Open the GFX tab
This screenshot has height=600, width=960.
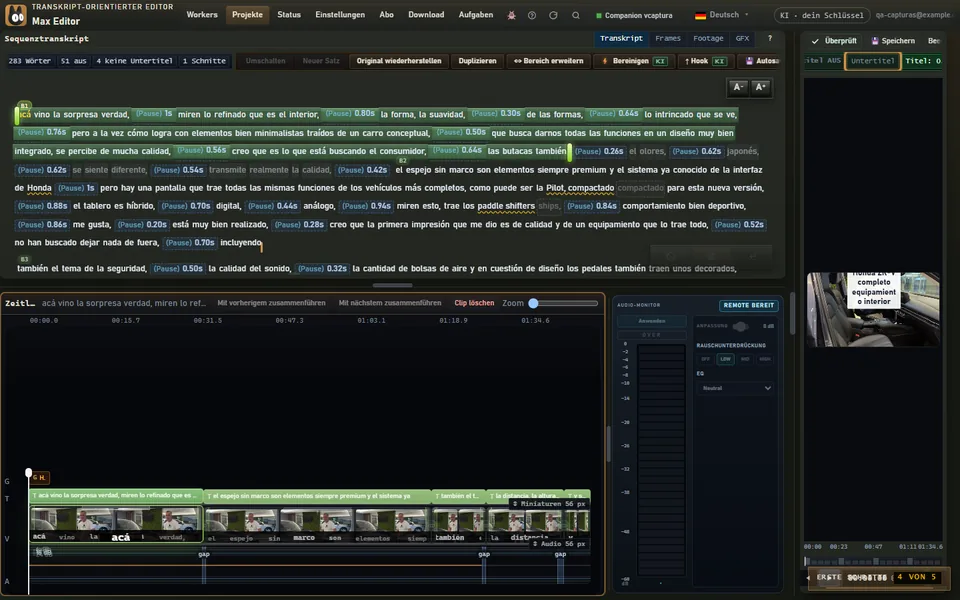click(x=742, y=39)
